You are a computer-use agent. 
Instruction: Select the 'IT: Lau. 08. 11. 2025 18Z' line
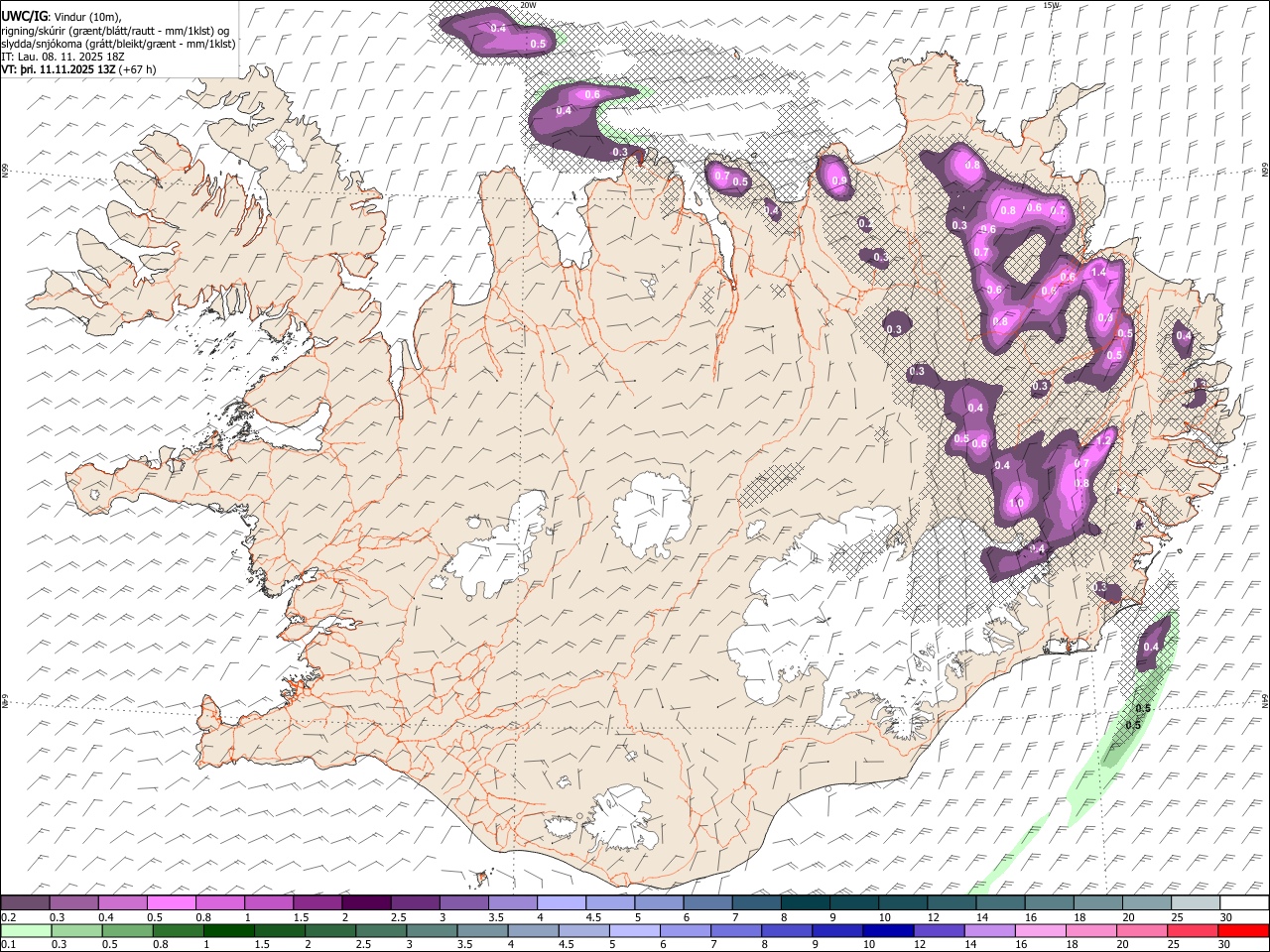(x=63, y=57)
